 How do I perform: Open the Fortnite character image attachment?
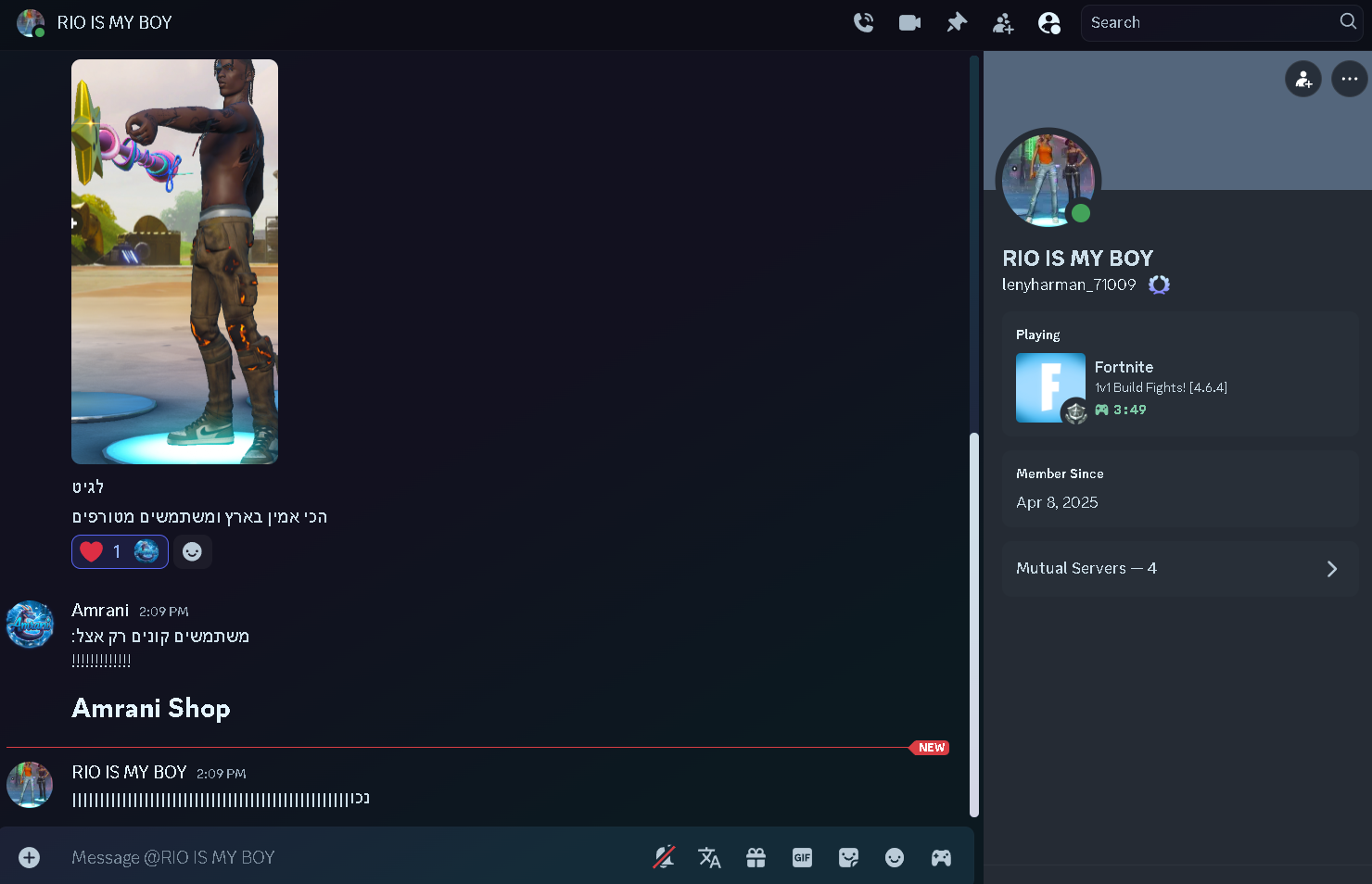[x=174, y=261]
